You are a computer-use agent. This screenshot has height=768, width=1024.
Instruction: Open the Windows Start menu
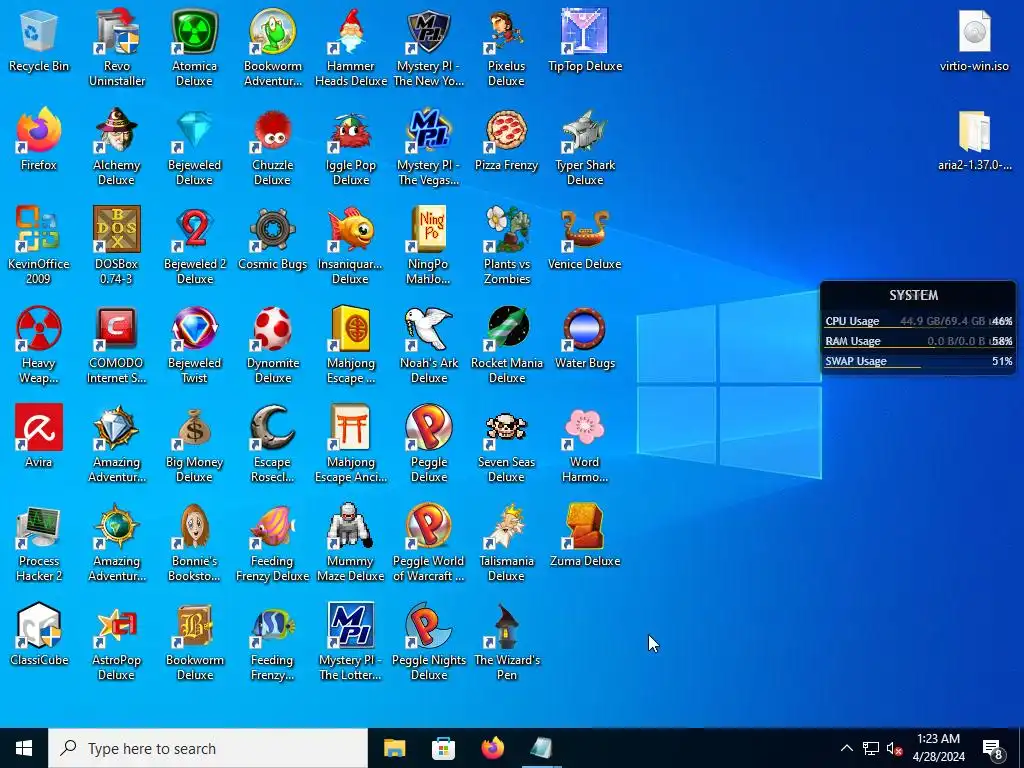click(24, 748)
